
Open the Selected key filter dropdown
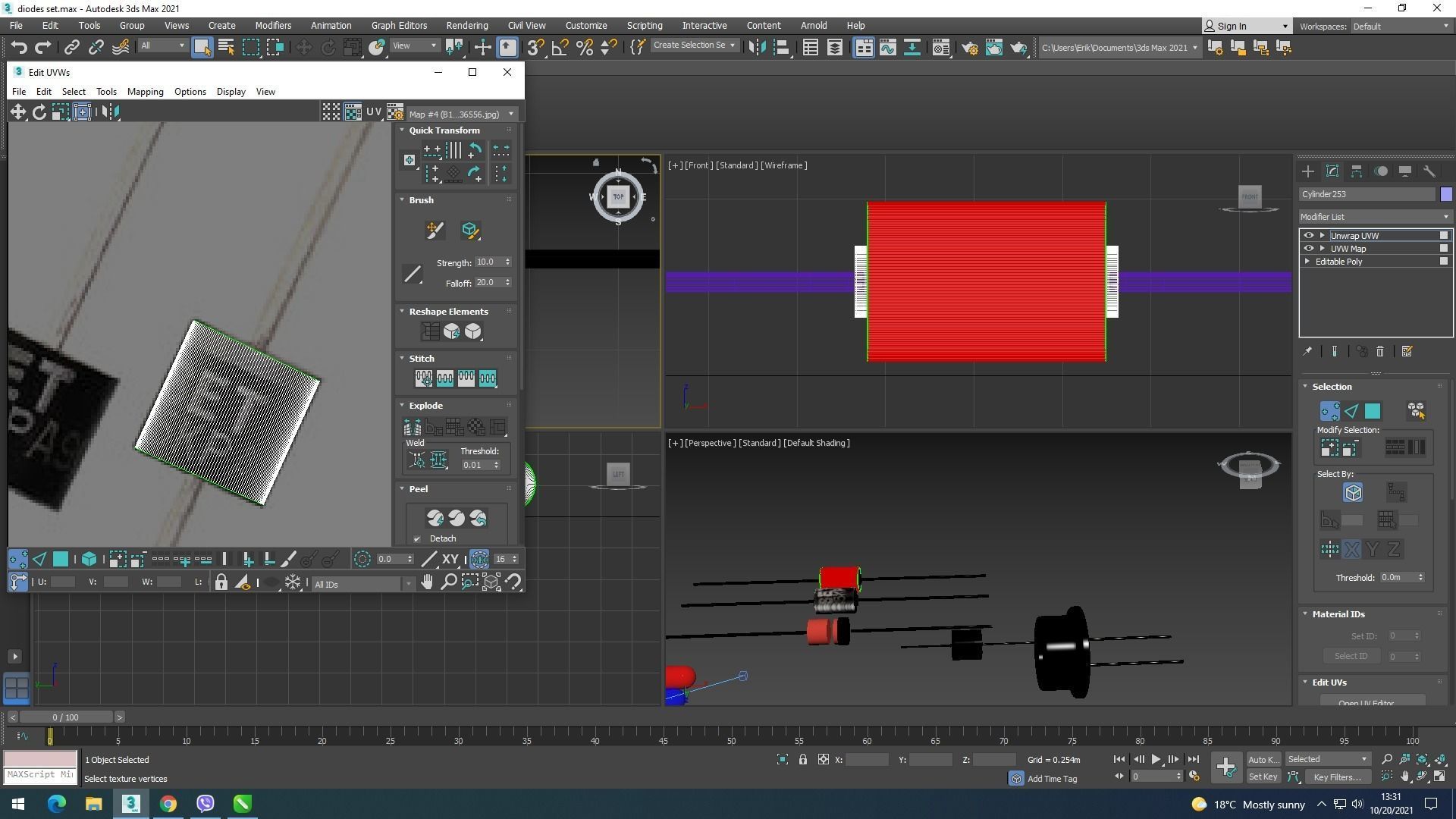(x=1327, y=759)
